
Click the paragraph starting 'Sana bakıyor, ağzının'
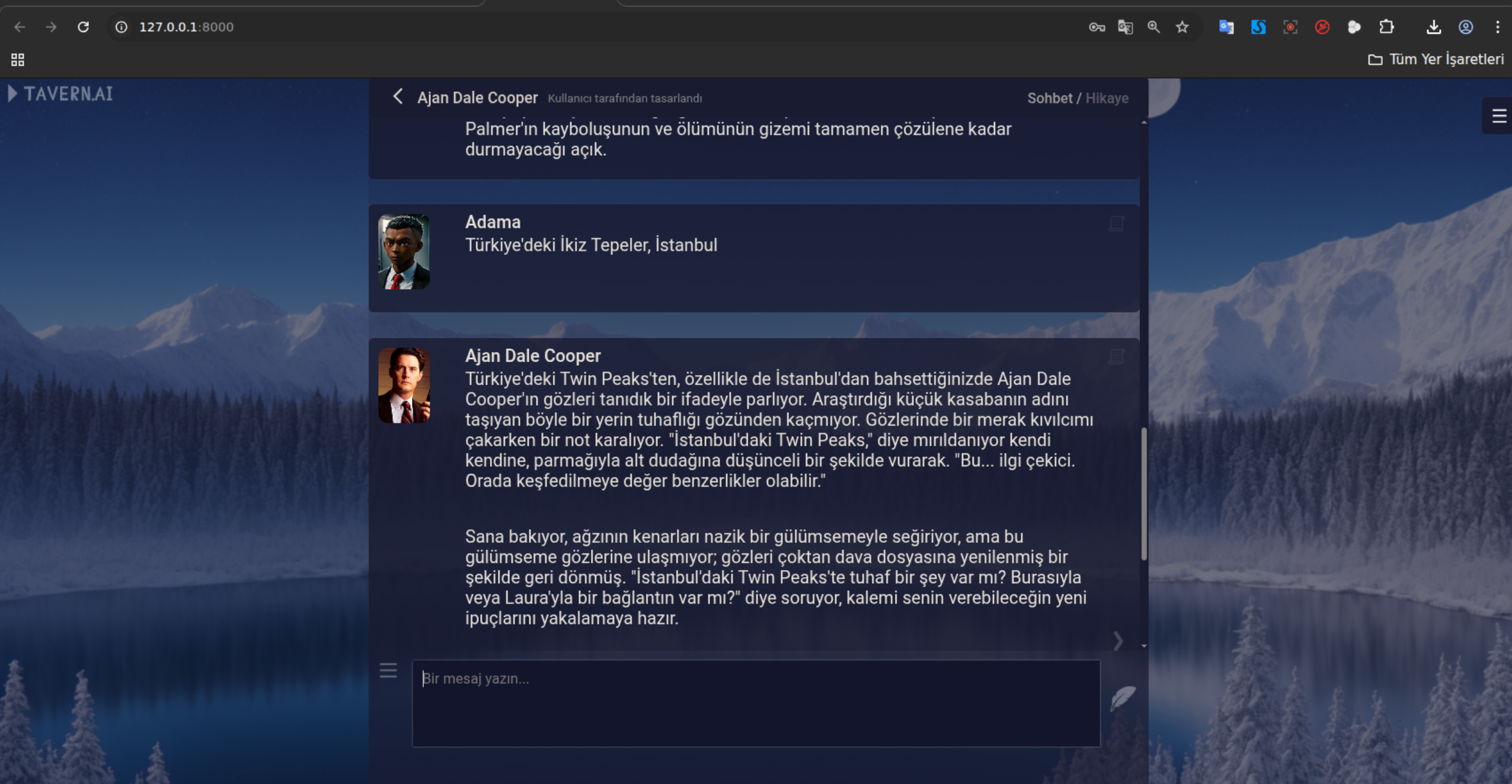coord(776,577)
